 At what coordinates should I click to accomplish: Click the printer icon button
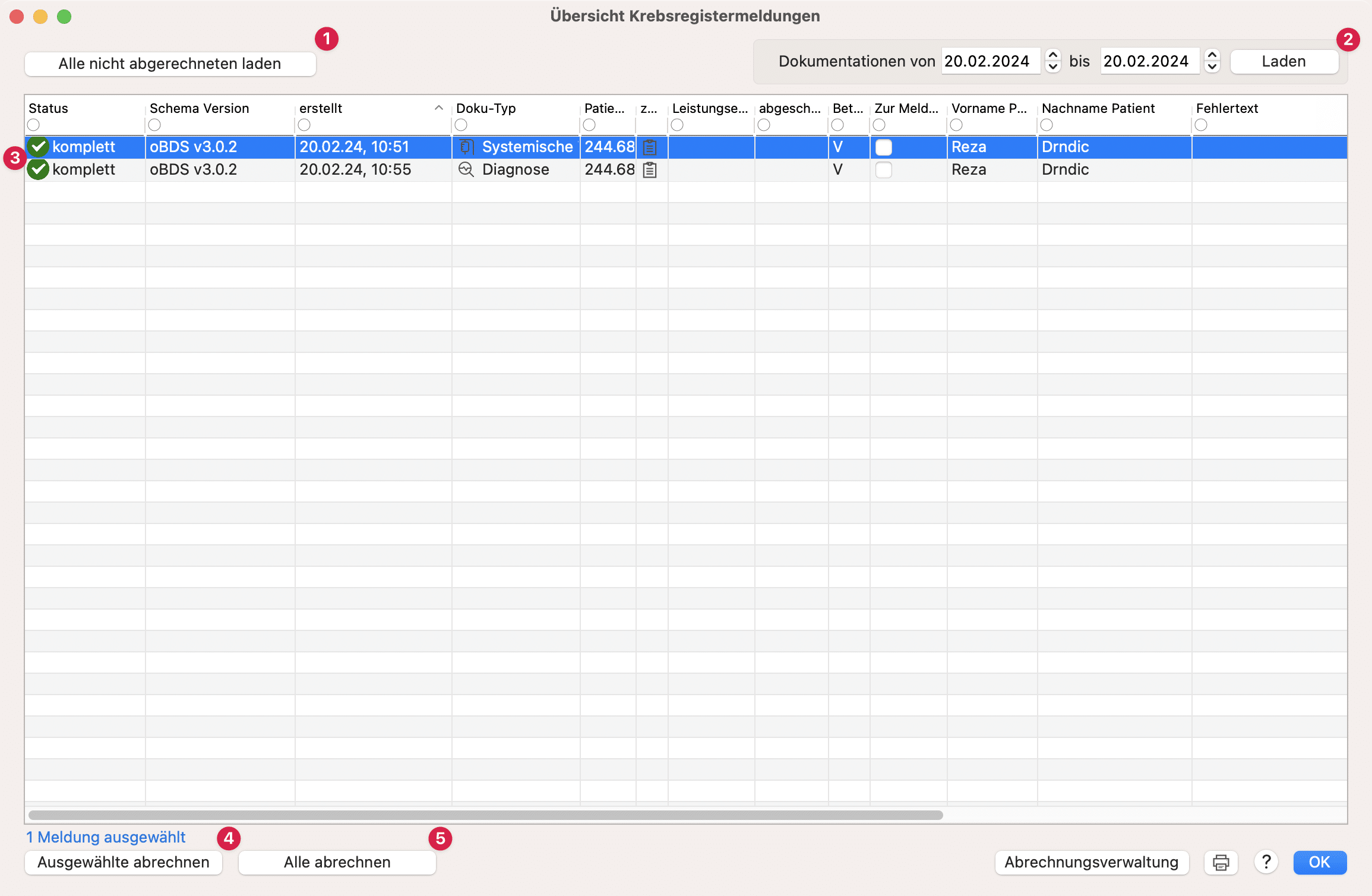(1221, 862)
